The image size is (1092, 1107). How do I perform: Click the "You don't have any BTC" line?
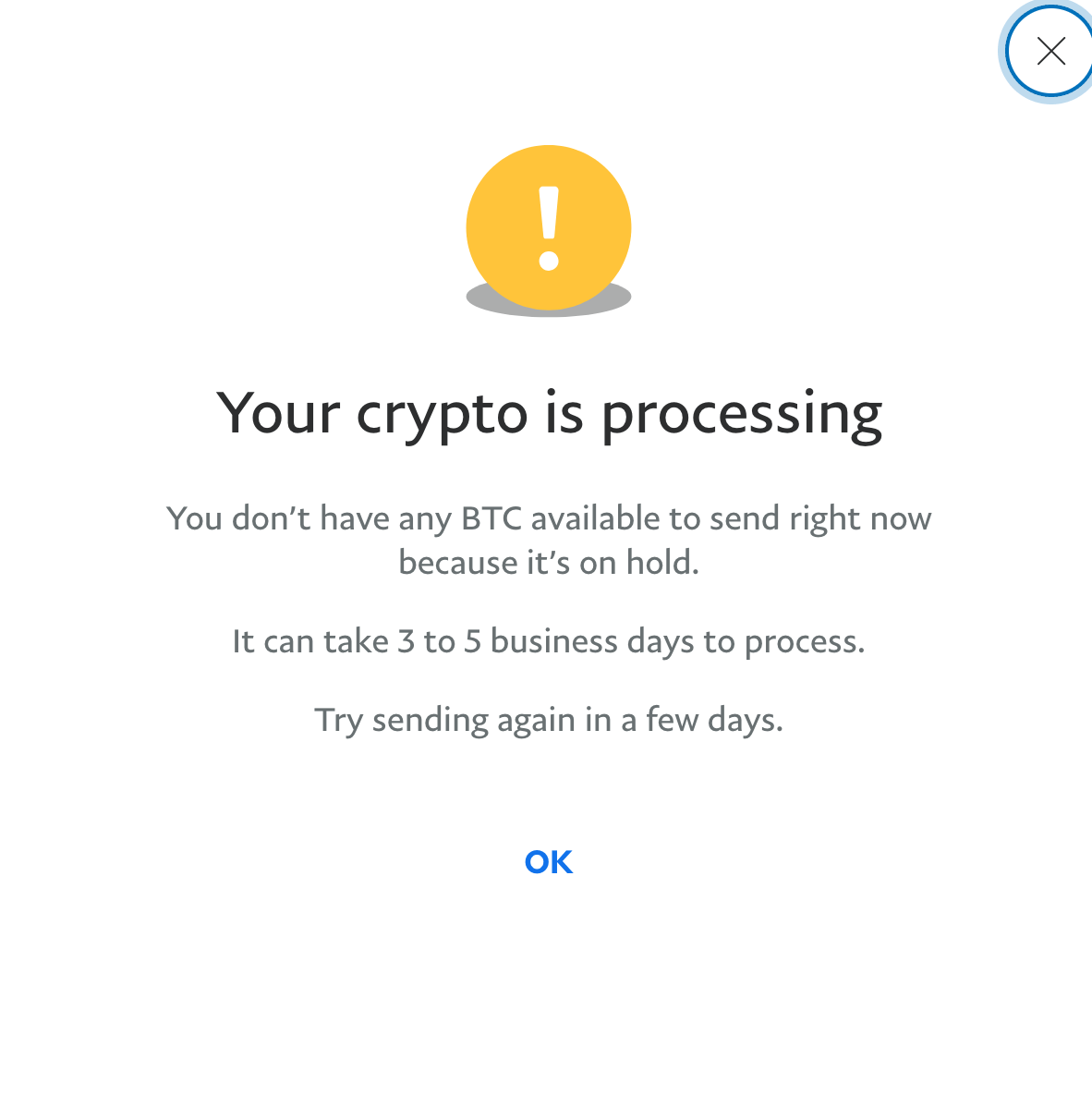[549, 519]
